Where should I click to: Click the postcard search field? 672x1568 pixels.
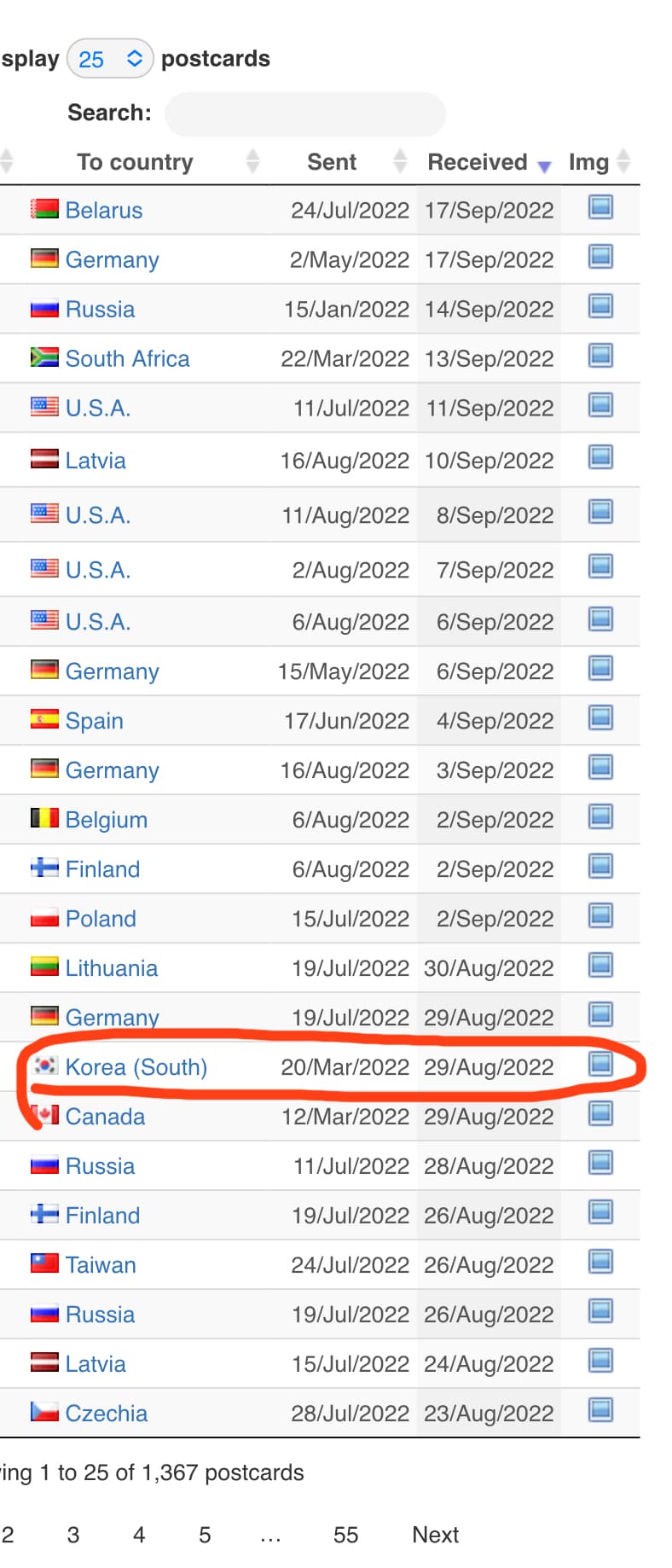(304, 114)
